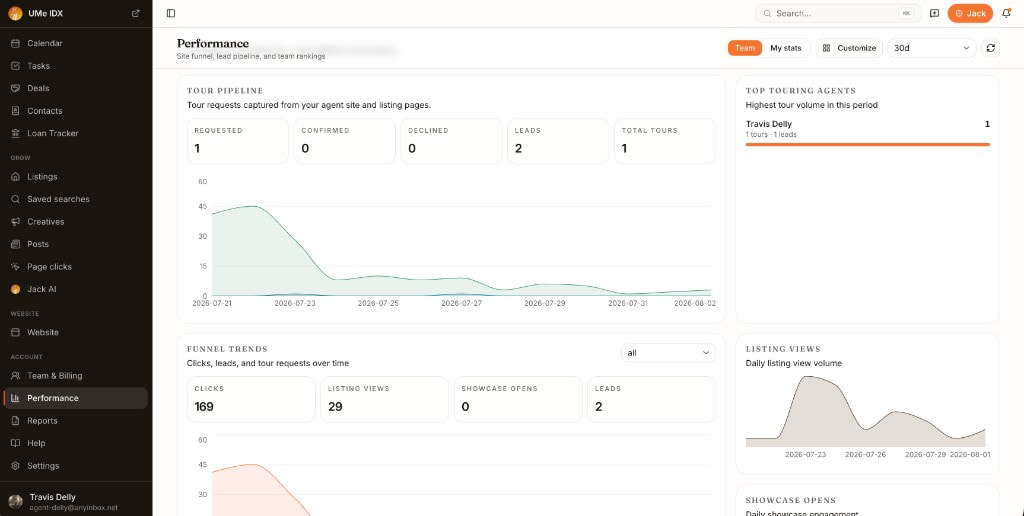Switch to My stats view
Screen dimensions: 1024x516
click(786, 48)
